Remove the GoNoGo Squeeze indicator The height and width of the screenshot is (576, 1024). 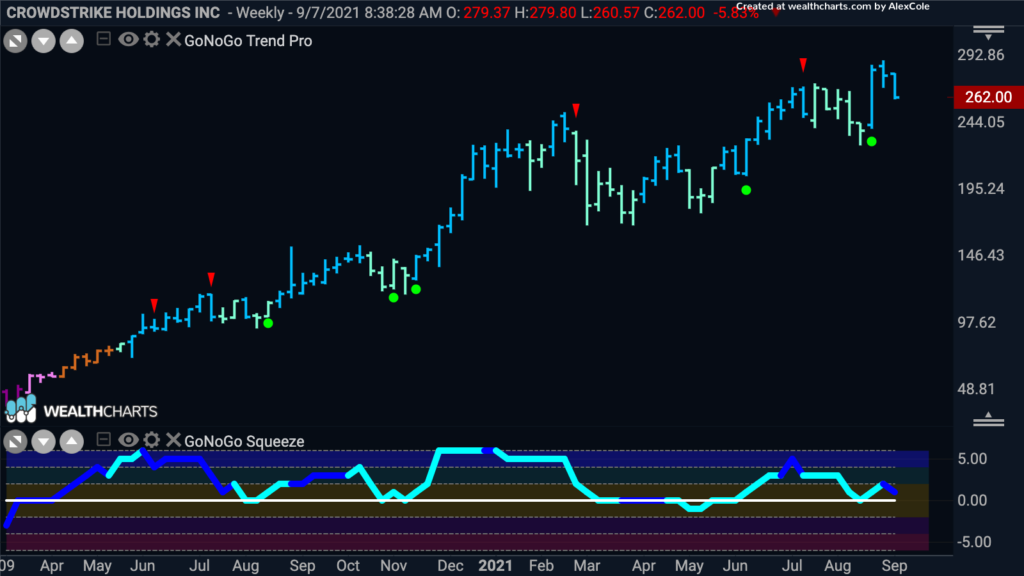[173, 440]
